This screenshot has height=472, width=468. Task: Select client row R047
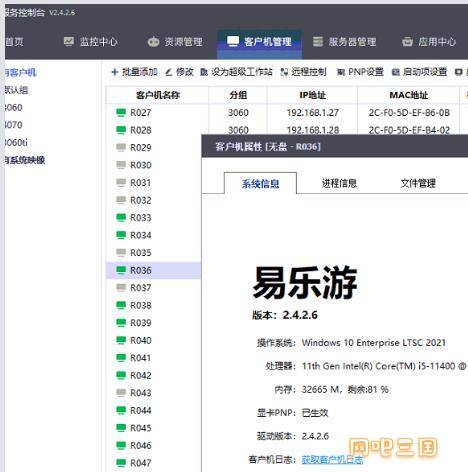click(154, 463)
